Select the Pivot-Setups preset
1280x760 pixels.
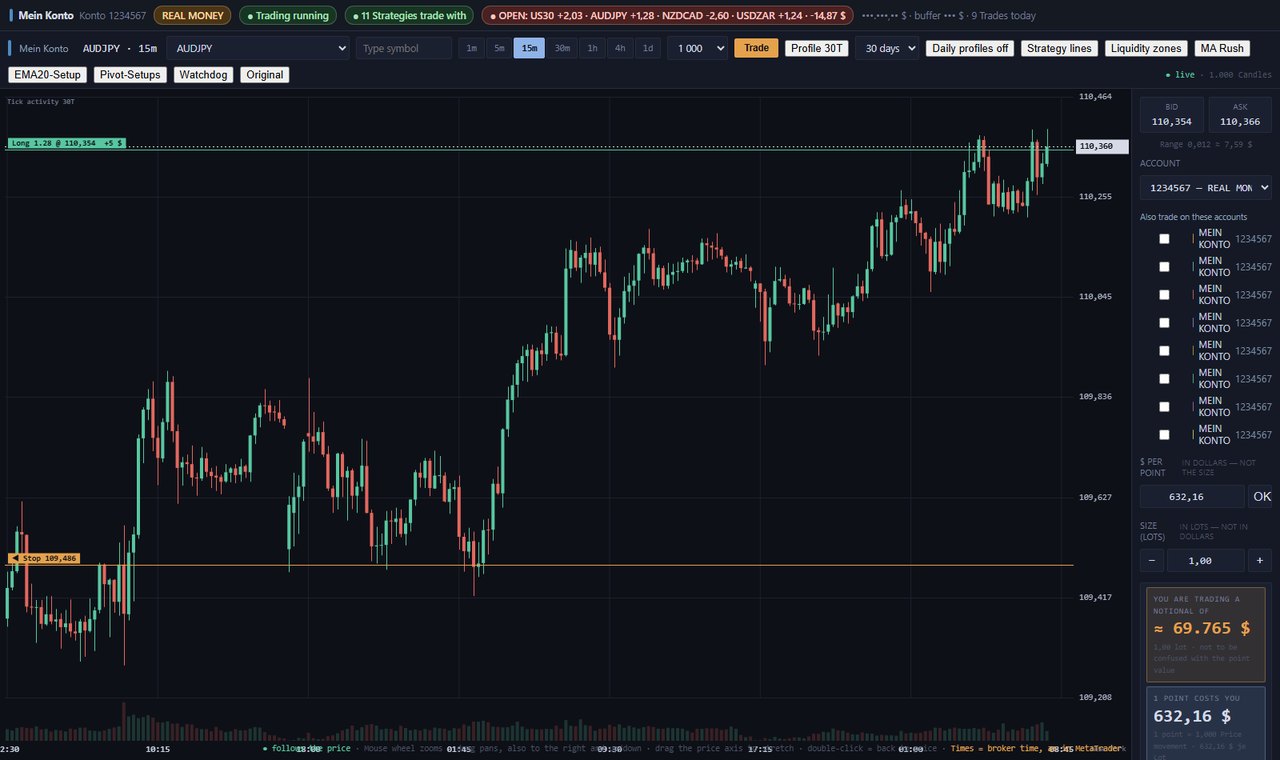tap(130, 75)
